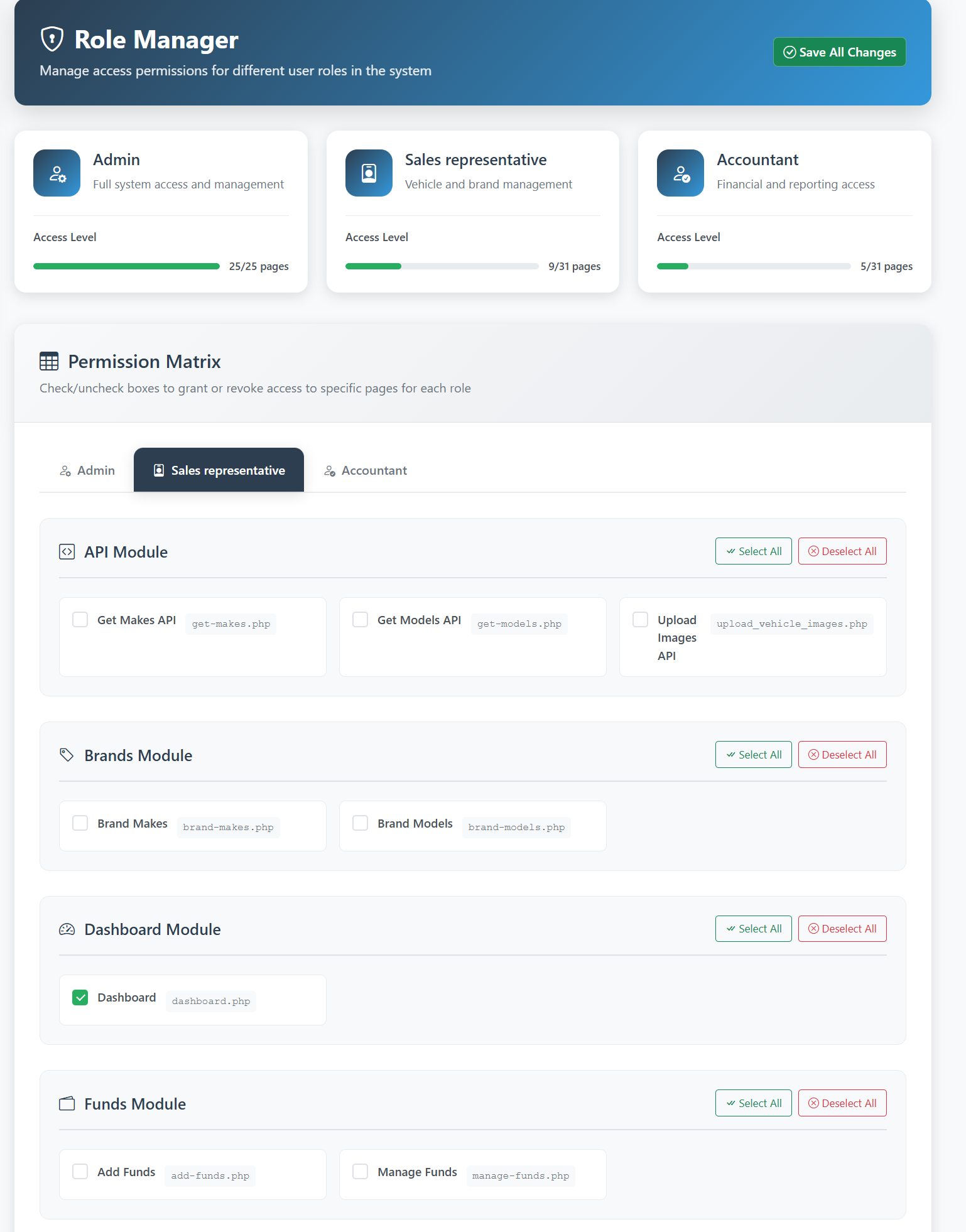Image resolution: width=966 pixels, height=1232 pixels.
Task: Enable the Get Makes API checkbox
Action: (x=80, y=620)
